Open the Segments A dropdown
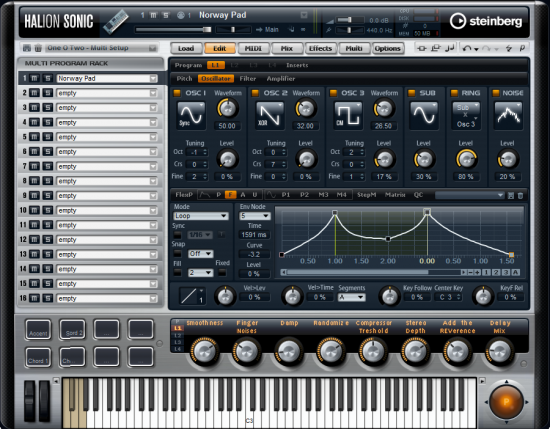The width and height of the screenshot is (550, 429). pos(351,297)
